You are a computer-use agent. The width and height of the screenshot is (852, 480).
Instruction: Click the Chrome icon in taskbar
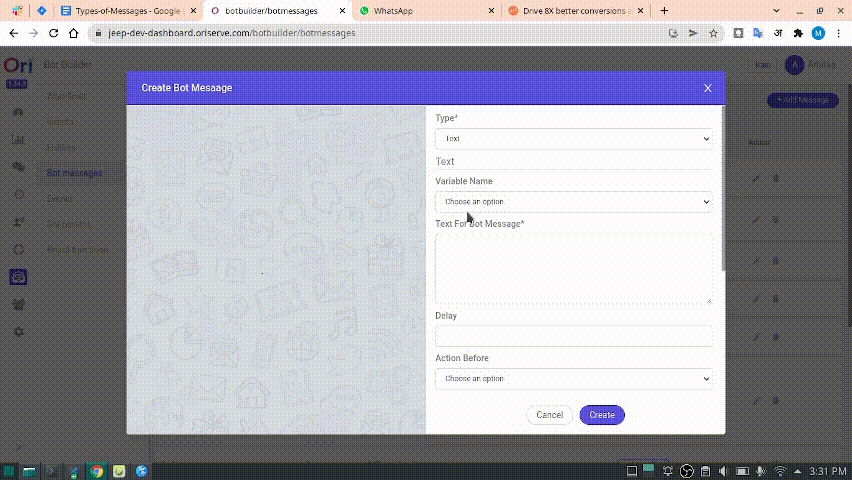point(97,471)
